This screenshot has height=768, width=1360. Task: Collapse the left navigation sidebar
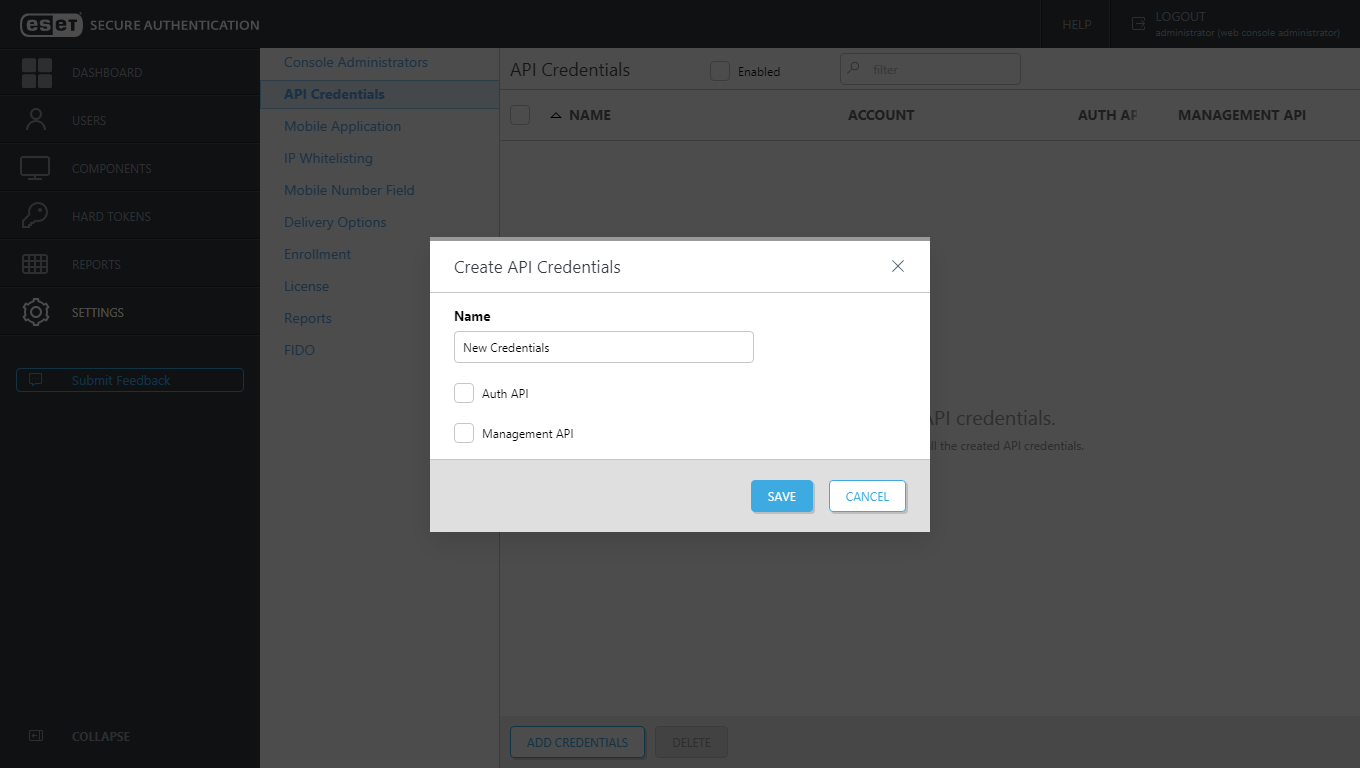pyautogui.click(x=35, y=736)
